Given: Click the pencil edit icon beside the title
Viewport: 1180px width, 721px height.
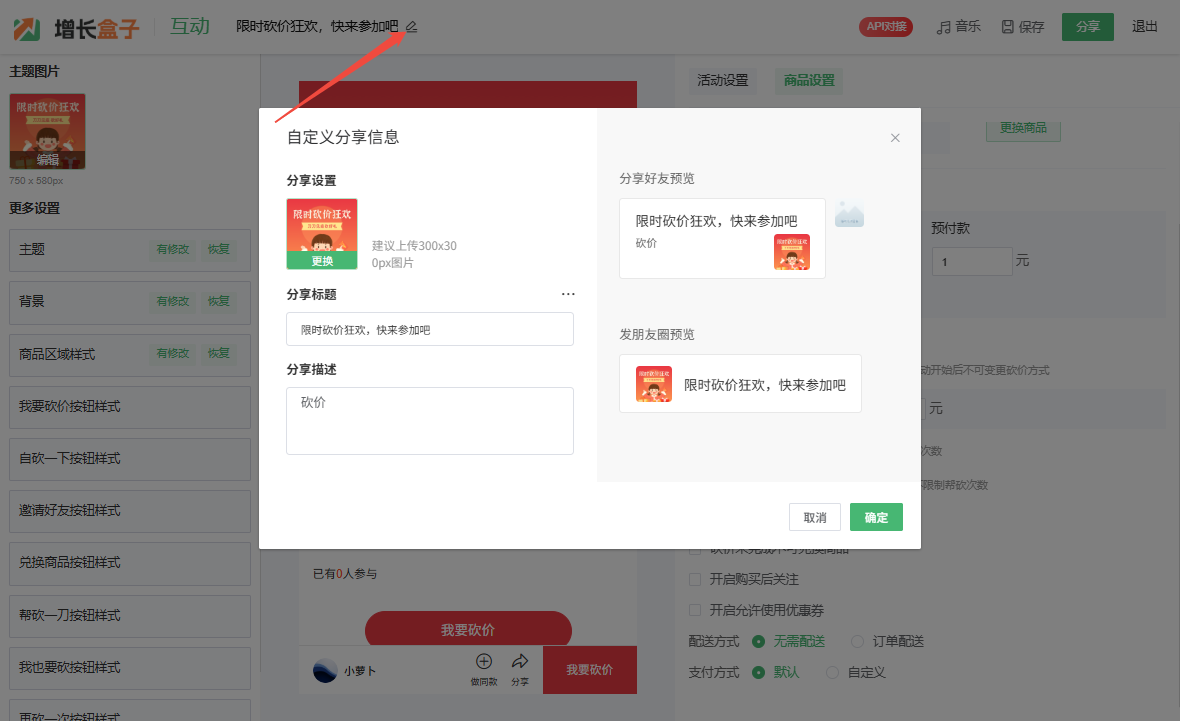Looking at the screenshot, I should coord(411,27).
